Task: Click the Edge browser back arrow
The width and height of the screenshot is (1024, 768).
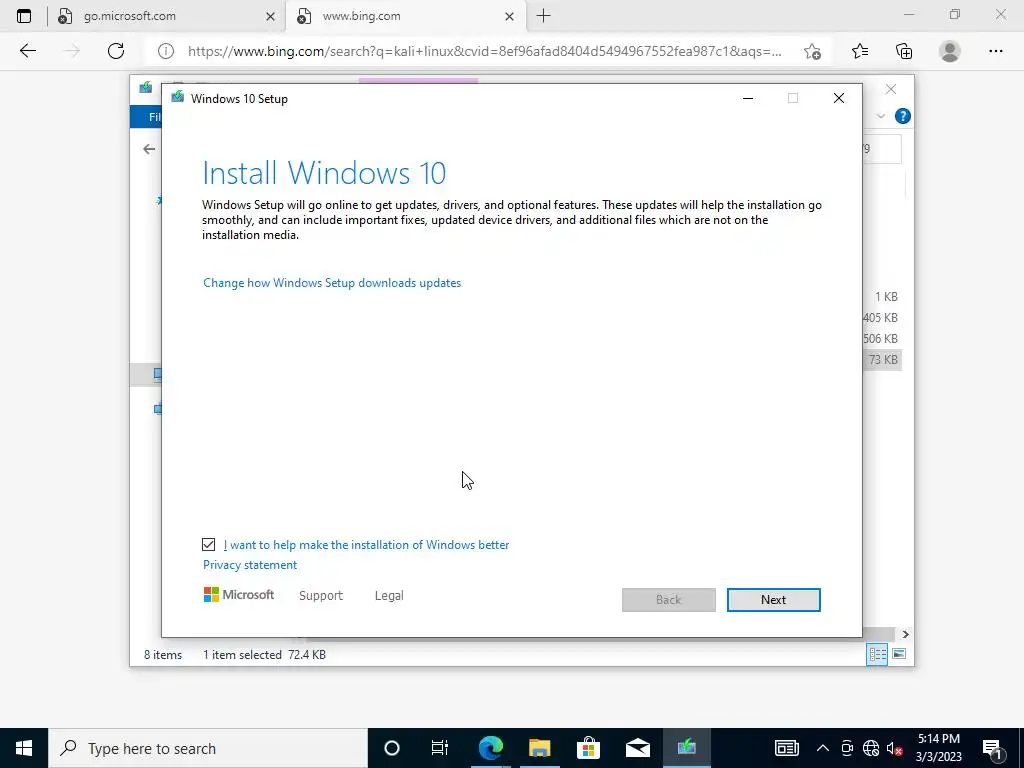Action: click(x=27, y=51)
